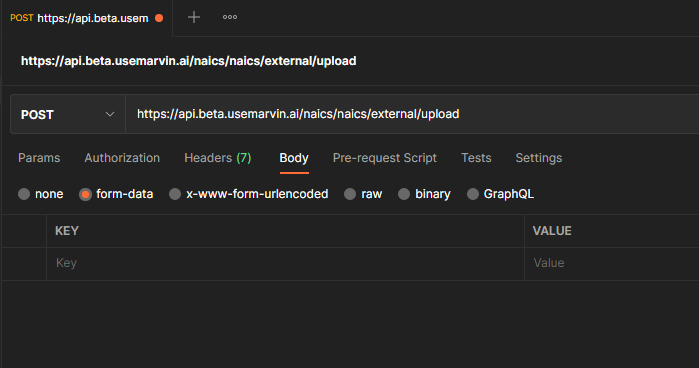Click the request title above the URL bar
This screenshot has width=699, height=368.
tap(189, 61)
